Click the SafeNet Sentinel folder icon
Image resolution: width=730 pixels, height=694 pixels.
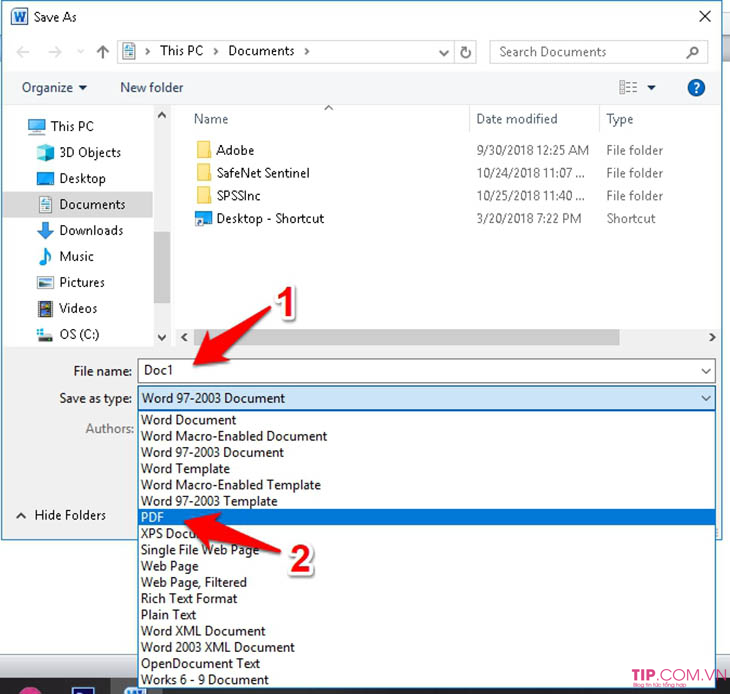[x=203, y=173]
